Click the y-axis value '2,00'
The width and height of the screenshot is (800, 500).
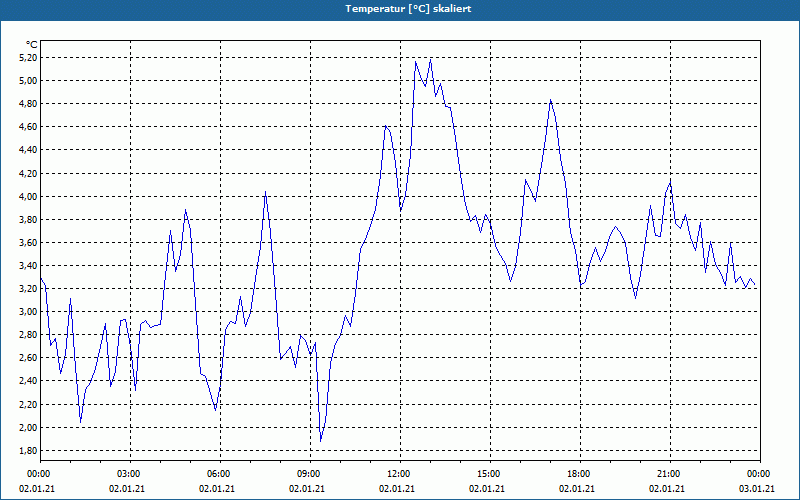29,428
